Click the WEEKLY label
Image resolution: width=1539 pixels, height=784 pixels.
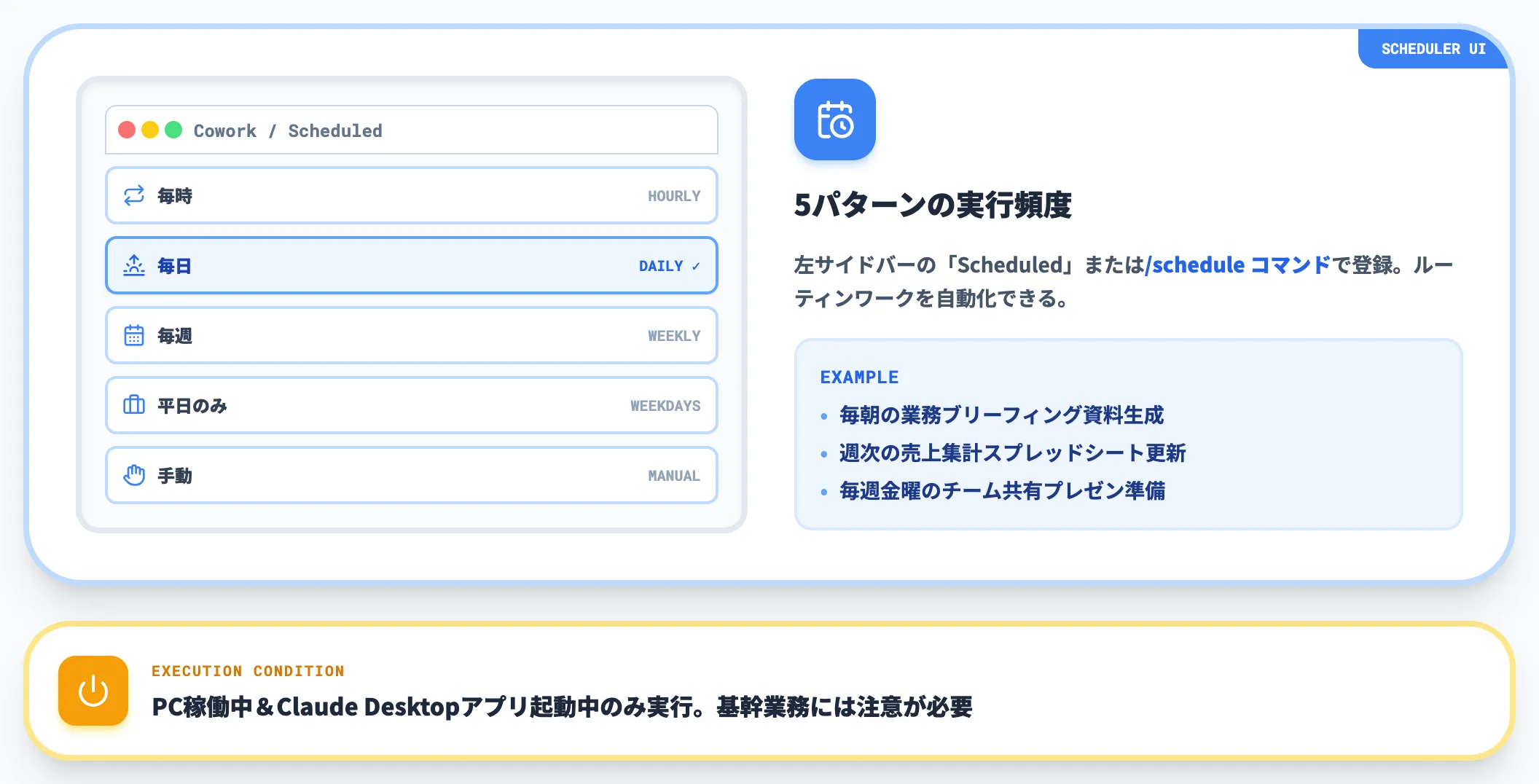(674, 336)
